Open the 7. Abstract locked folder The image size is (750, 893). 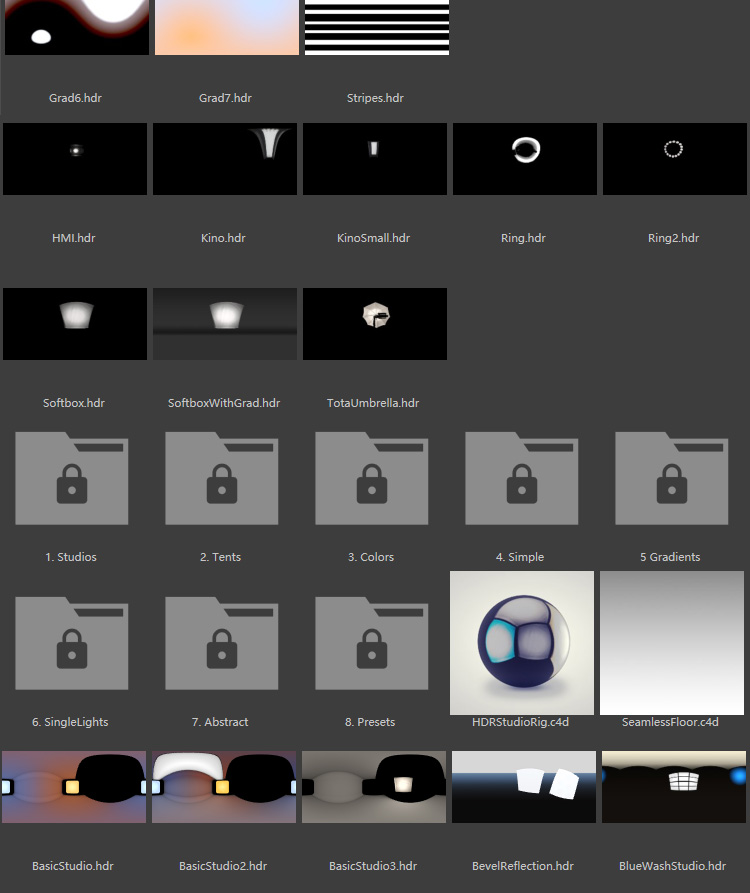tap(222, 643)
